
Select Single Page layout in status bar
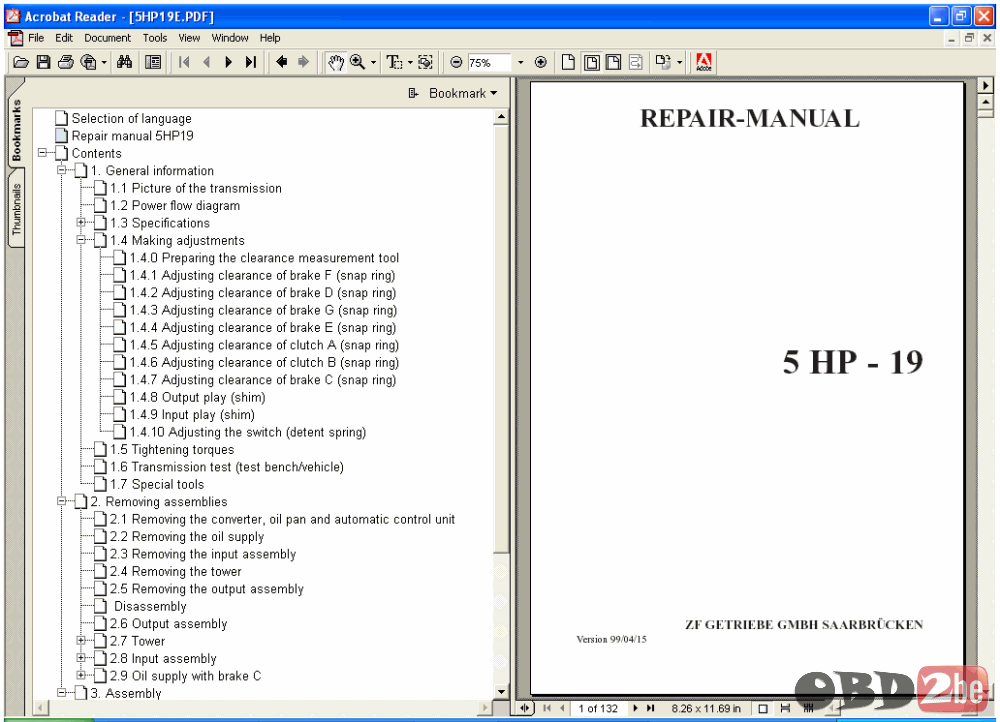click(763, 709)
